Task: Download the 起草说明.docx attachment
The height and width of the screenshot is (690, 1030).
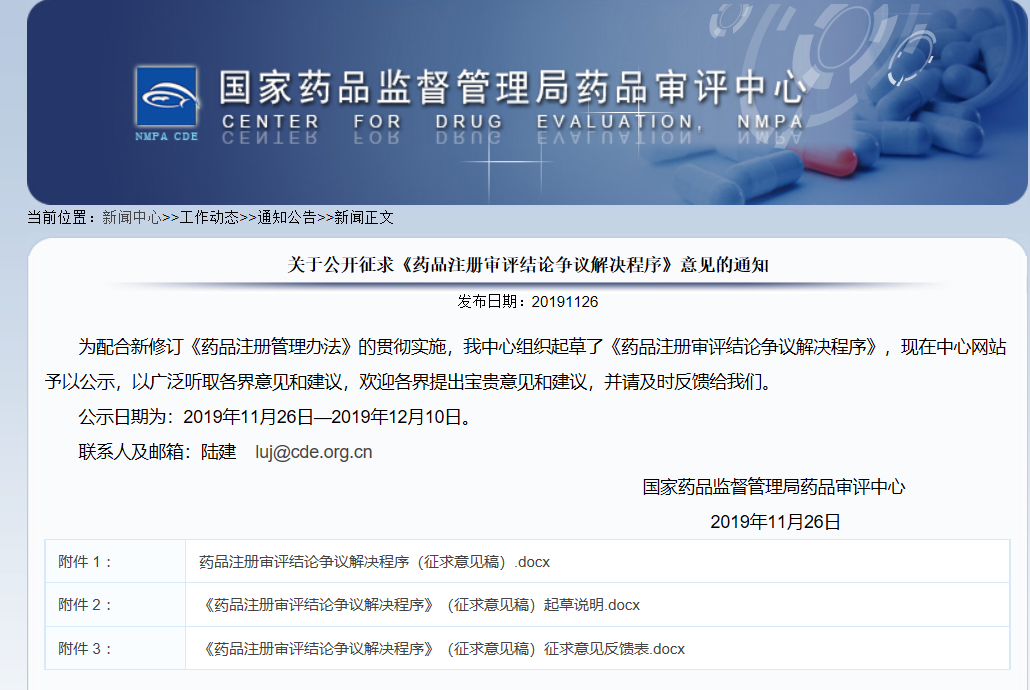Action: tap(420, 605)
